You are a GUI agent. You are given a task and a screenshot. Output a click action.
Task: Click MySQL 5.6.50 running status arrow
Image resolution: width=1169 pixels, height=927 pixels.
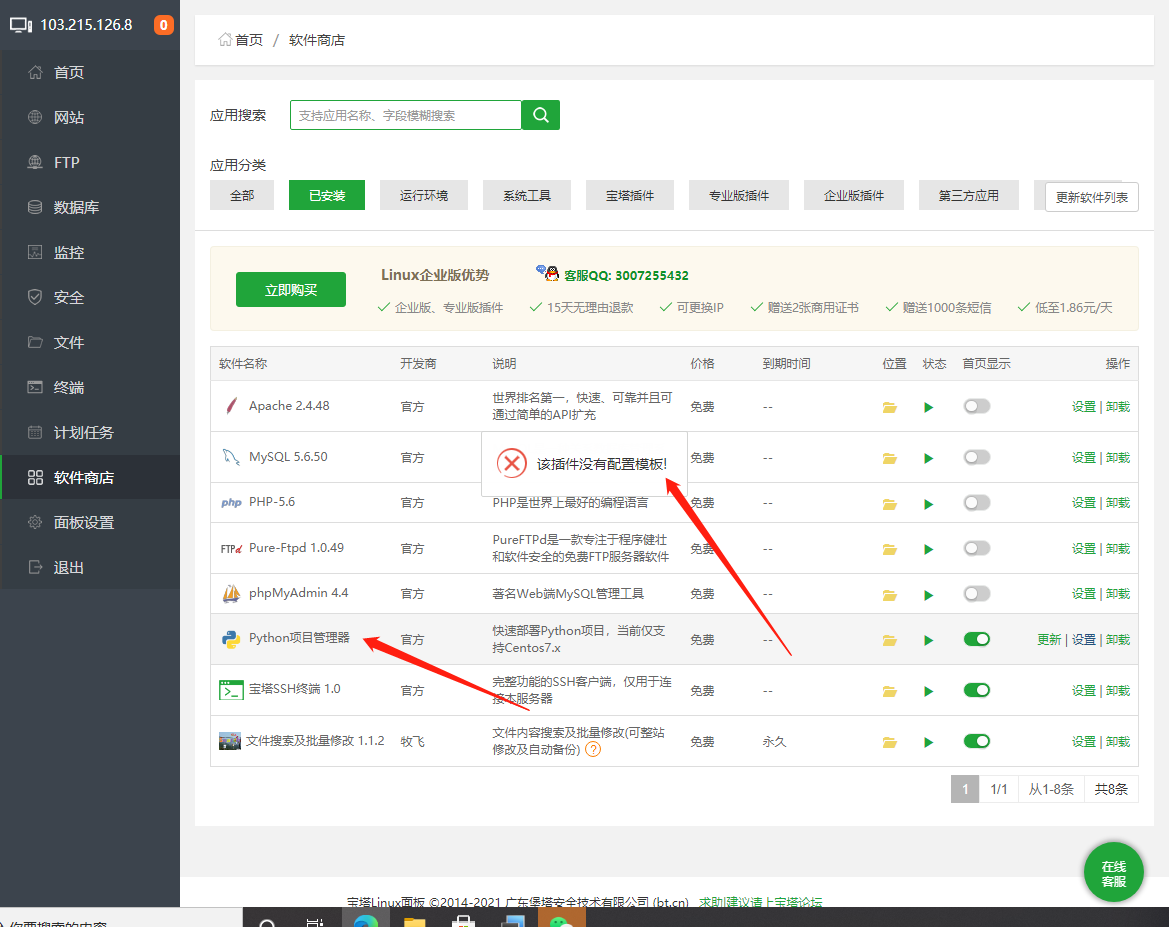click(x=928, y=458)
